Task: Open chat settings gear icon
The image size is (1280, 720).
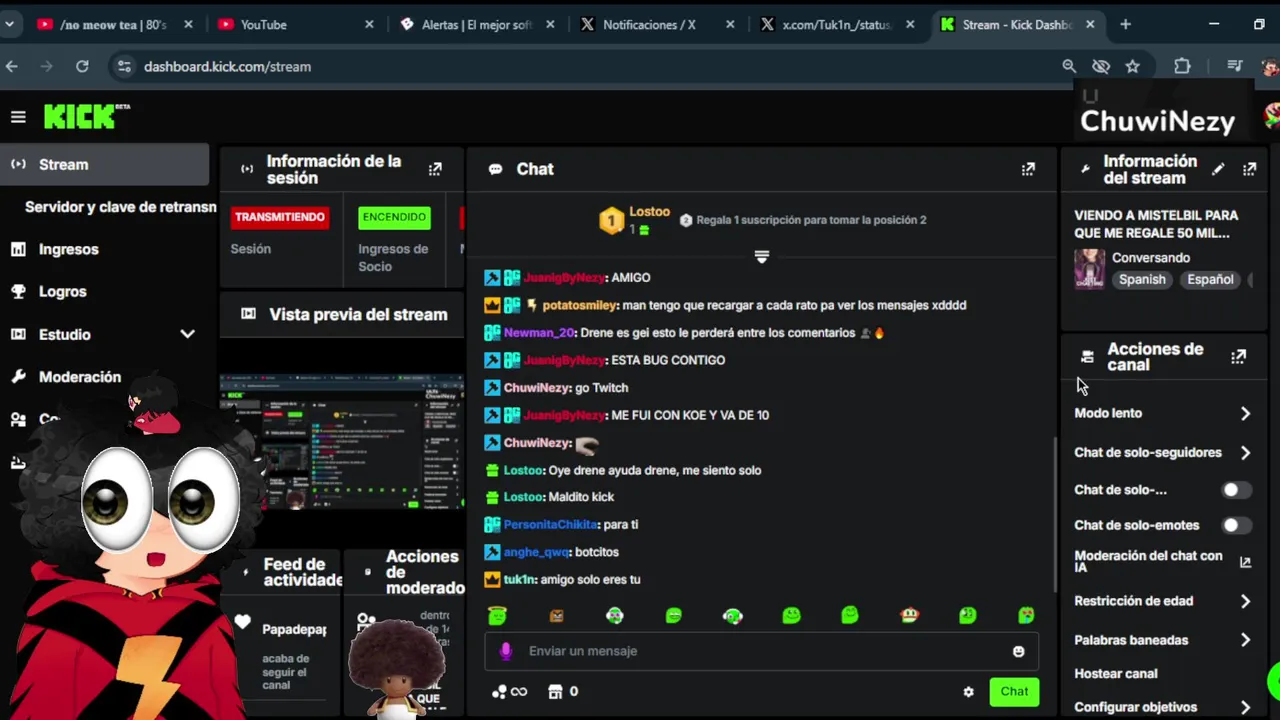Action: (968, 691)
